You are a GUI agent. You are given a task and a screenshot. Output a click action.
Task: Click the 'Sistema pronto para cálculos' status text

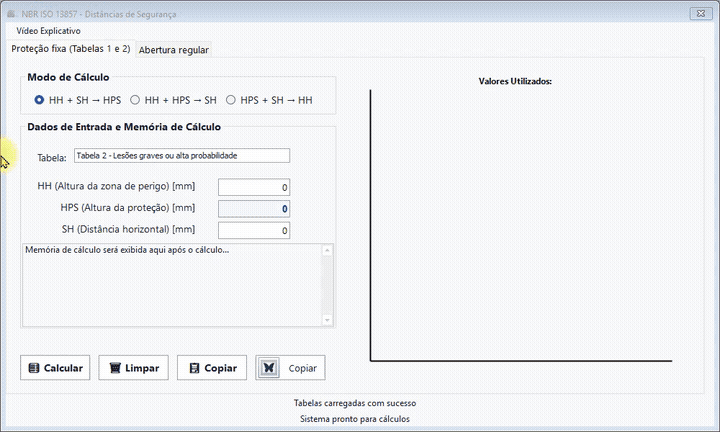(355, 419)
